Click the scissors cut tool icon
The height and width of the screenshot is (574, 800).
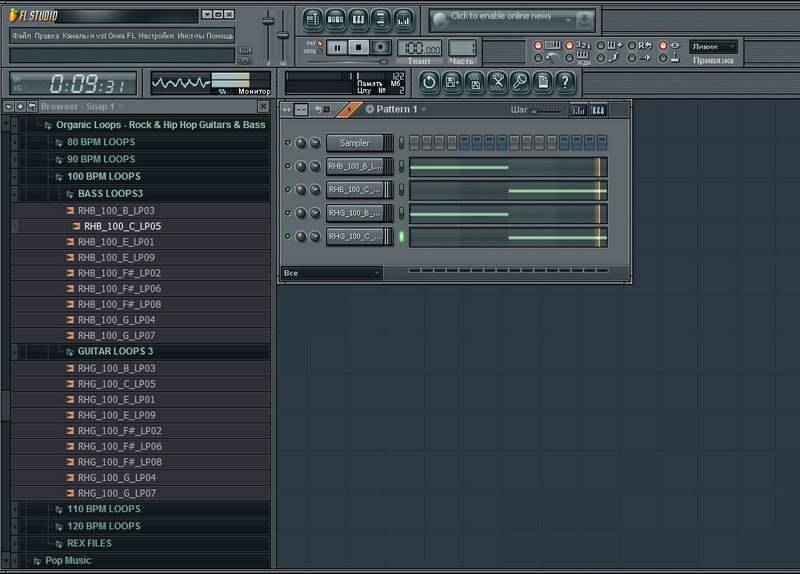[497, 82]
